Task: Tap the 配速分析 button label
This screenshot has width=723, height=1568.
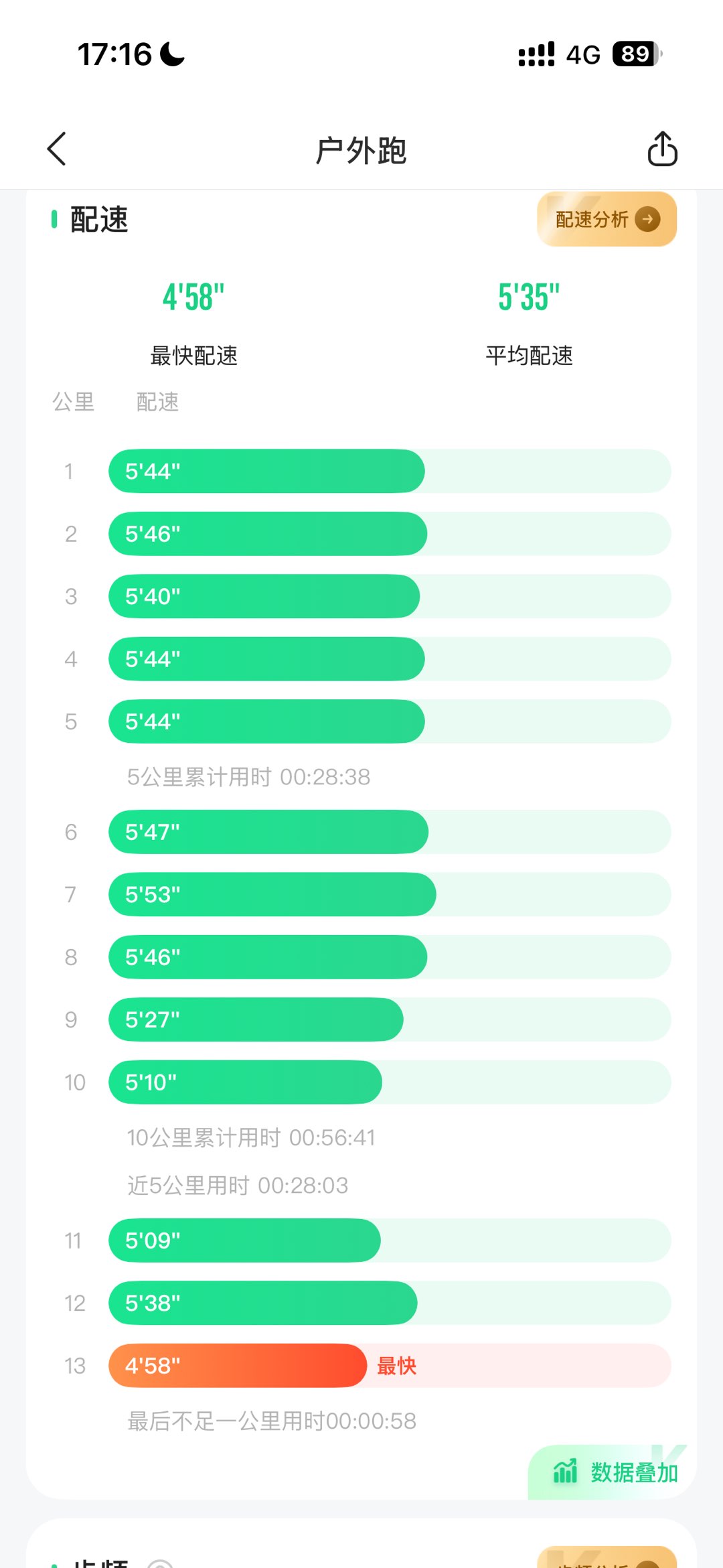Action: (592, 219)
